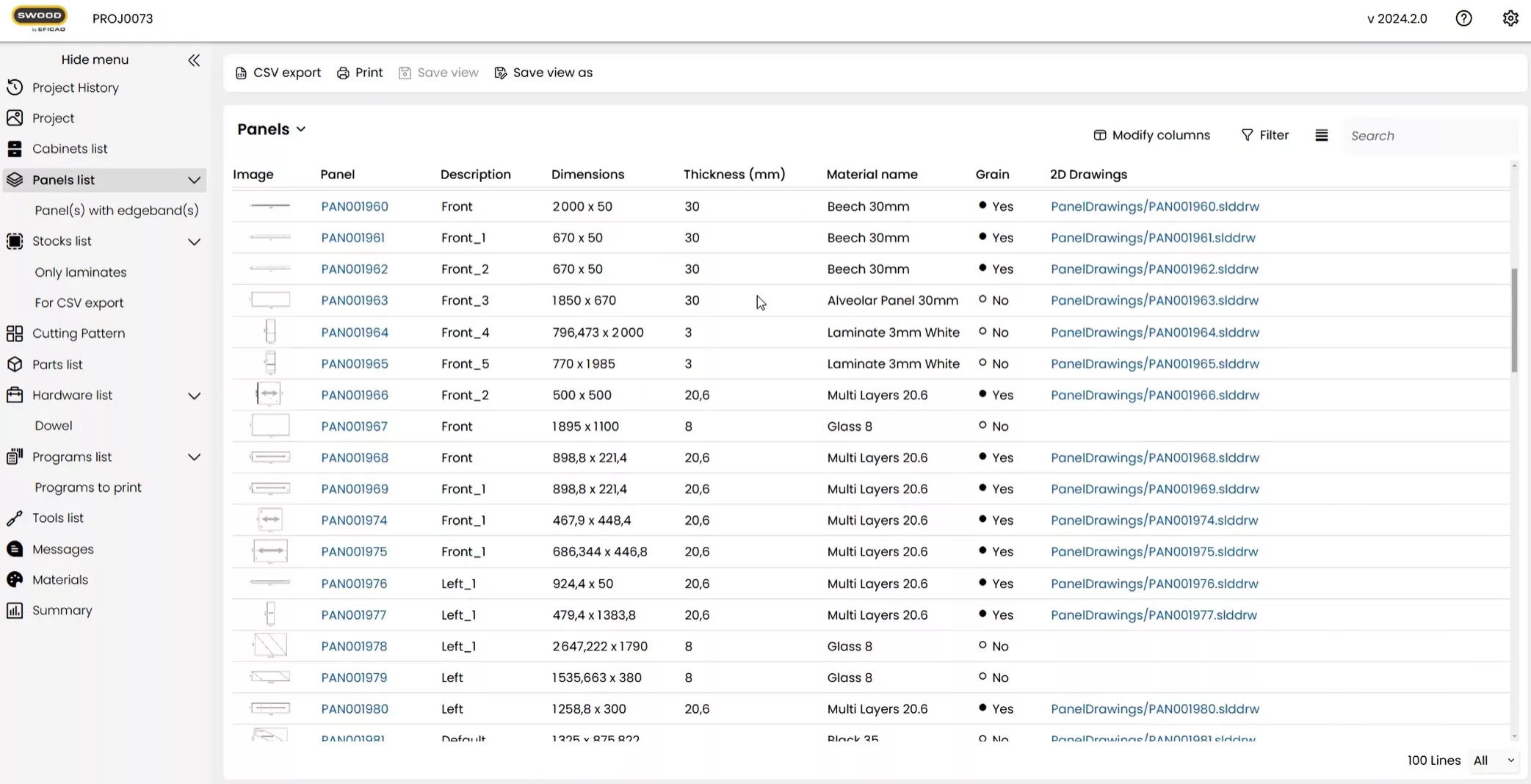Open For CSV export stock view
The image size is (1531, 784).
coord(79,303)
